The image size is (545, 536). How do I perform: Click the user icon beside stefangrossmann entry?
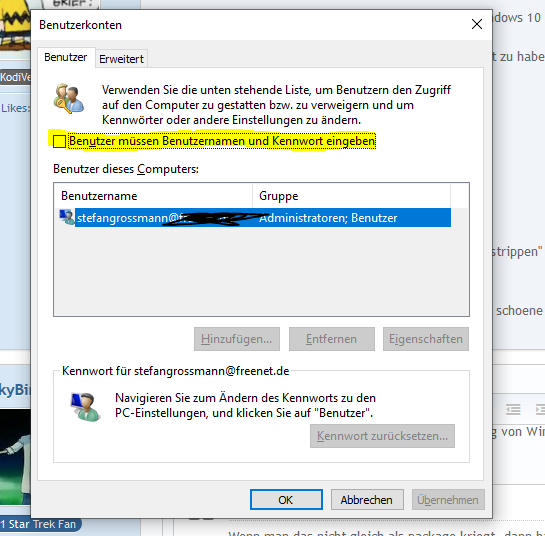tap(67, 217)
